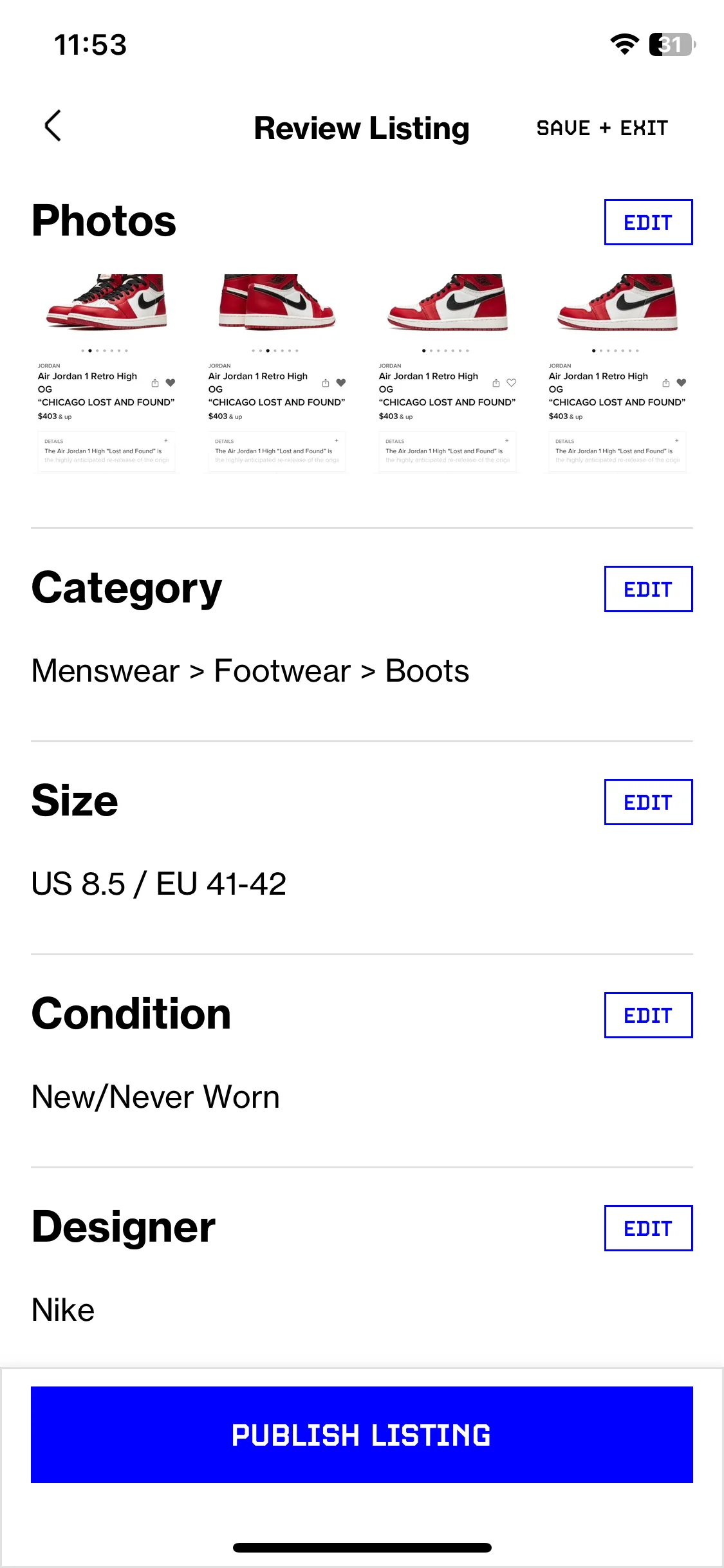The width and height of the screenshot is (724, 1568).
Task: Tap the battery indicator icon
Action: [673, 44]
